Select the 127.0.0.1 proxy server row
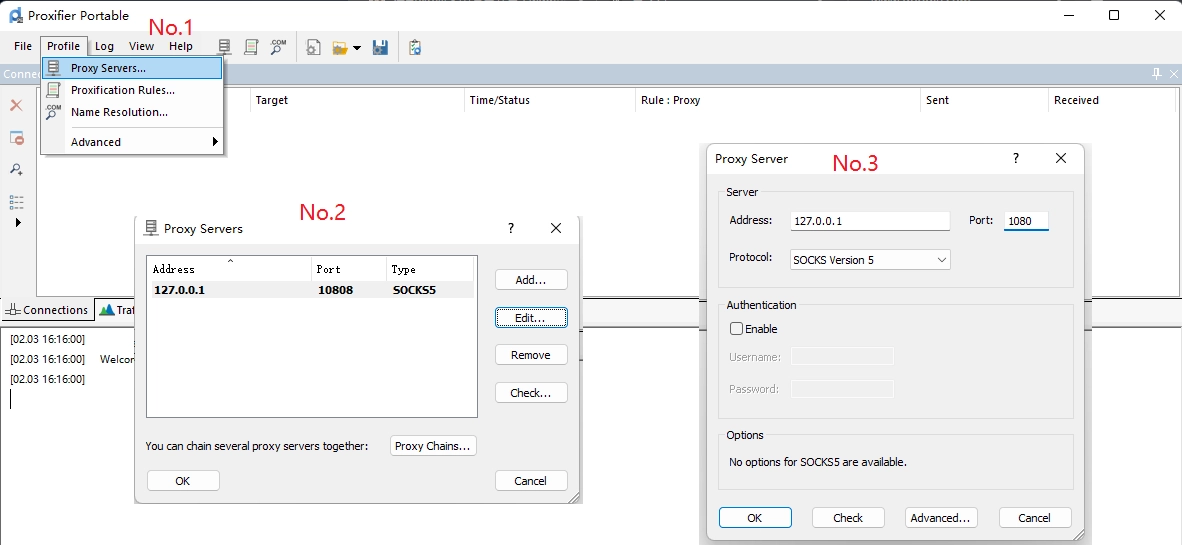 pyautogui.click(x=310, y=290)
